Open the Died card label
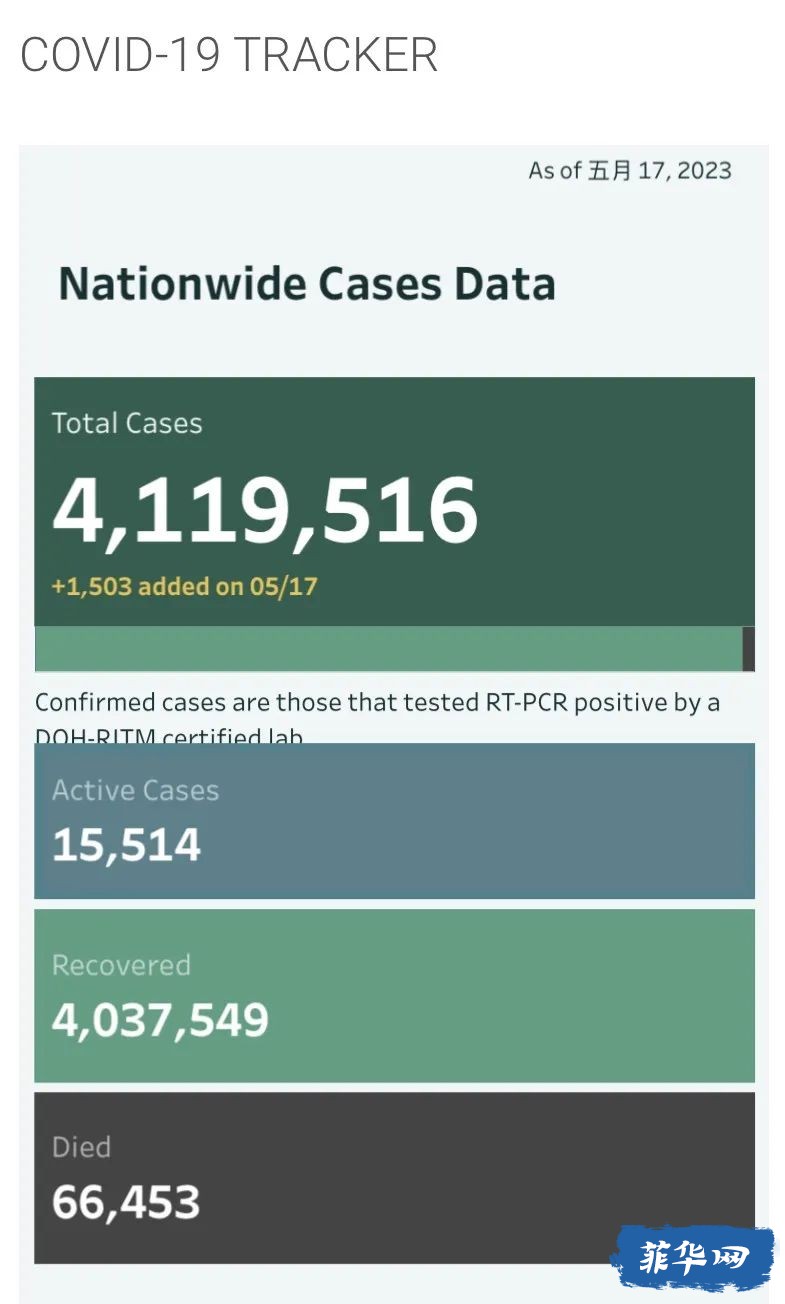The height and width of the screenshot is (1304, 785). click(x=81, y=1147)
